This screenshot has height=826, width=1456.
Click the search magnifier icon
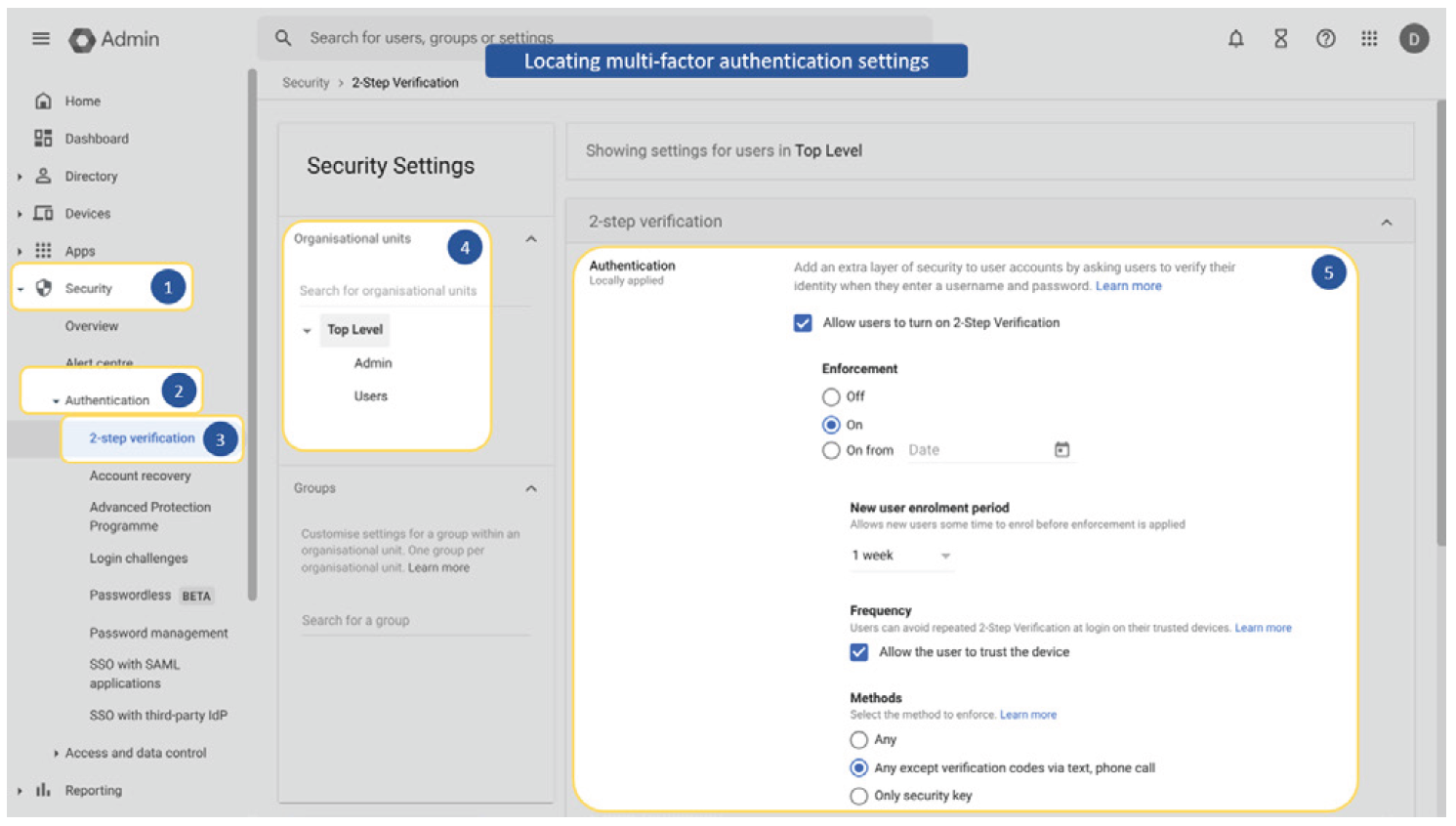(283, 38)
